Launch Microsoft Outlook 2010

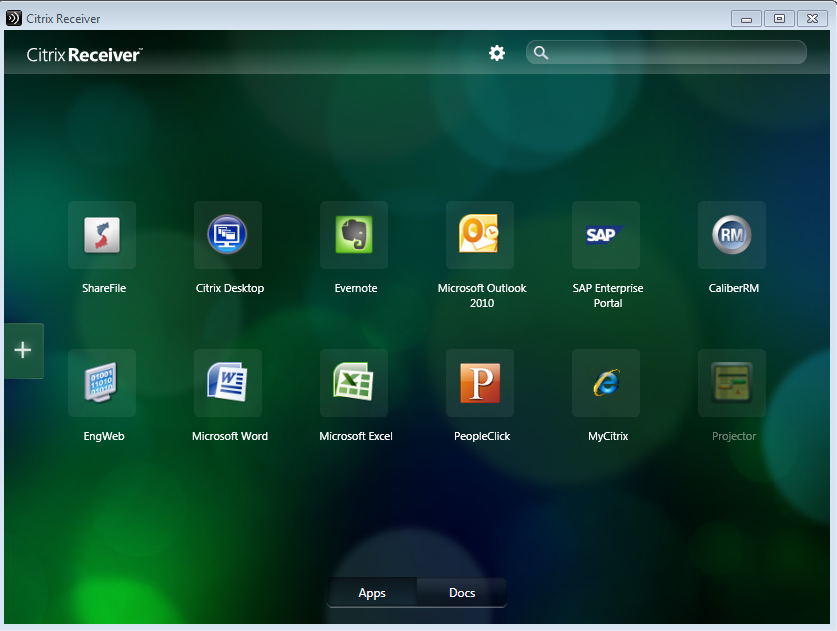click(480, 235)
